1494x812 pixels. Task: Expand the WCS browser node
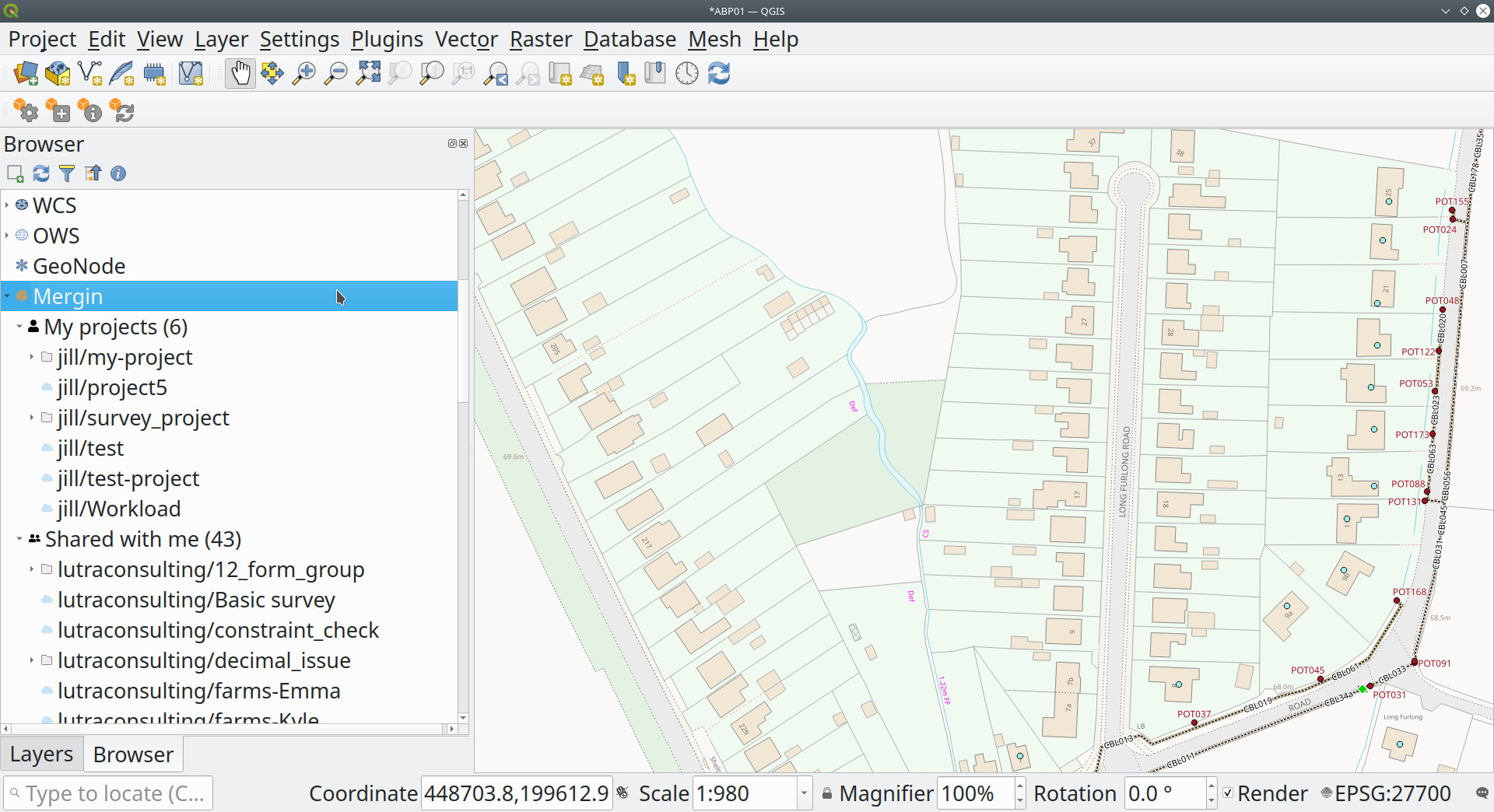(x=7, y=205)
